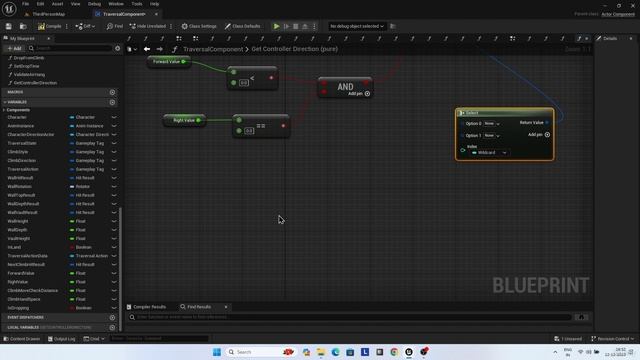Click the Float type pill of WallDepth
Viewport: 640px width, 360px height.
tap(78, 230)
